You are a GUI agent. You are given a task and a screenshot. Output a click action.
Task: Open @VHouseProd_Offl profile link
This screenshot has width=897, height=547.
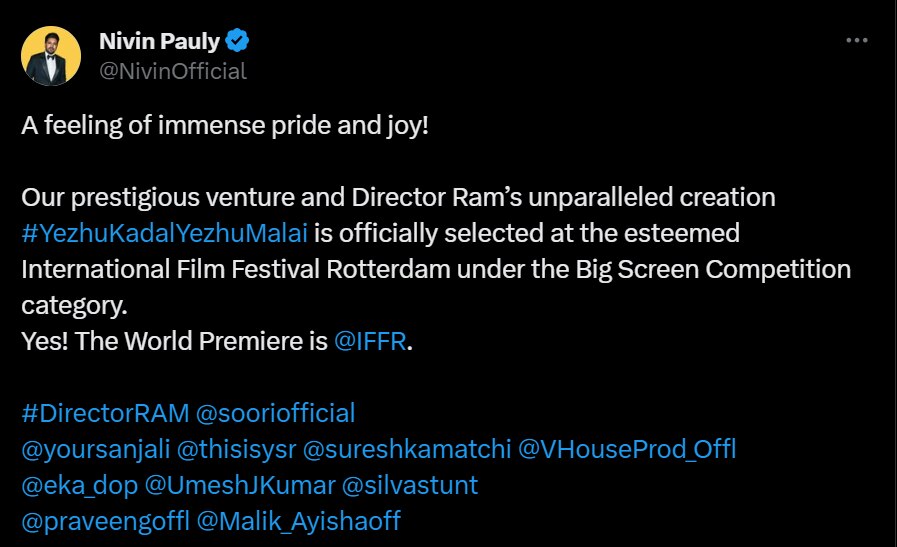[x=627, y=449]
